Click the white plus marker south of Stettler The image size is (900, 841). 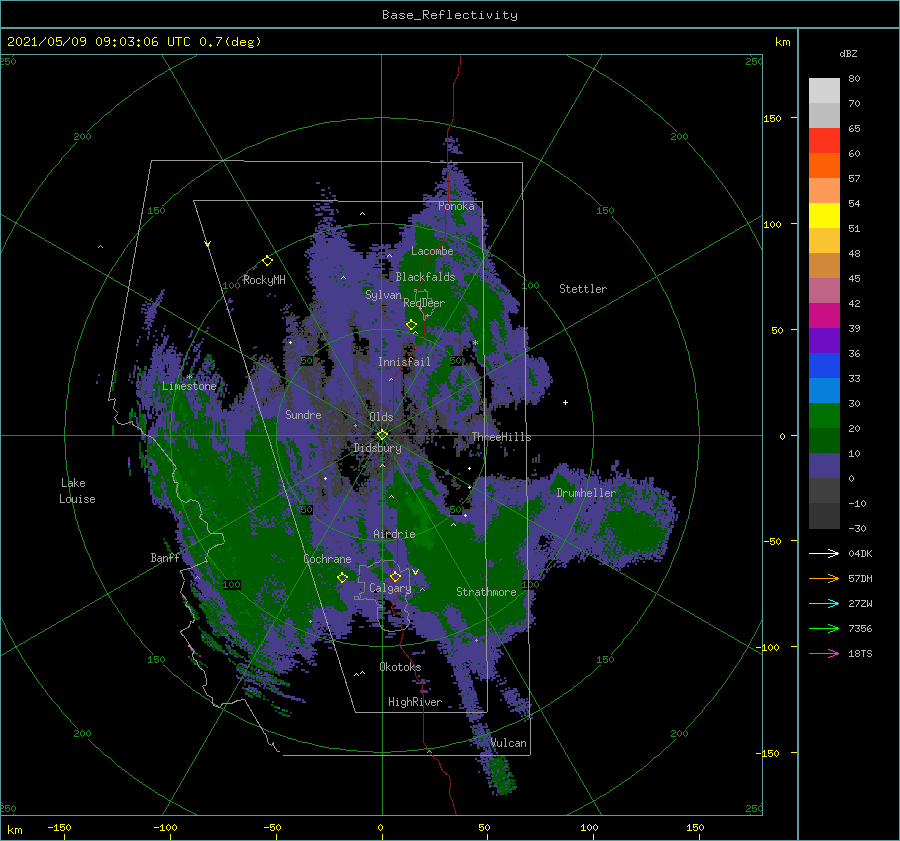(565, 402)
